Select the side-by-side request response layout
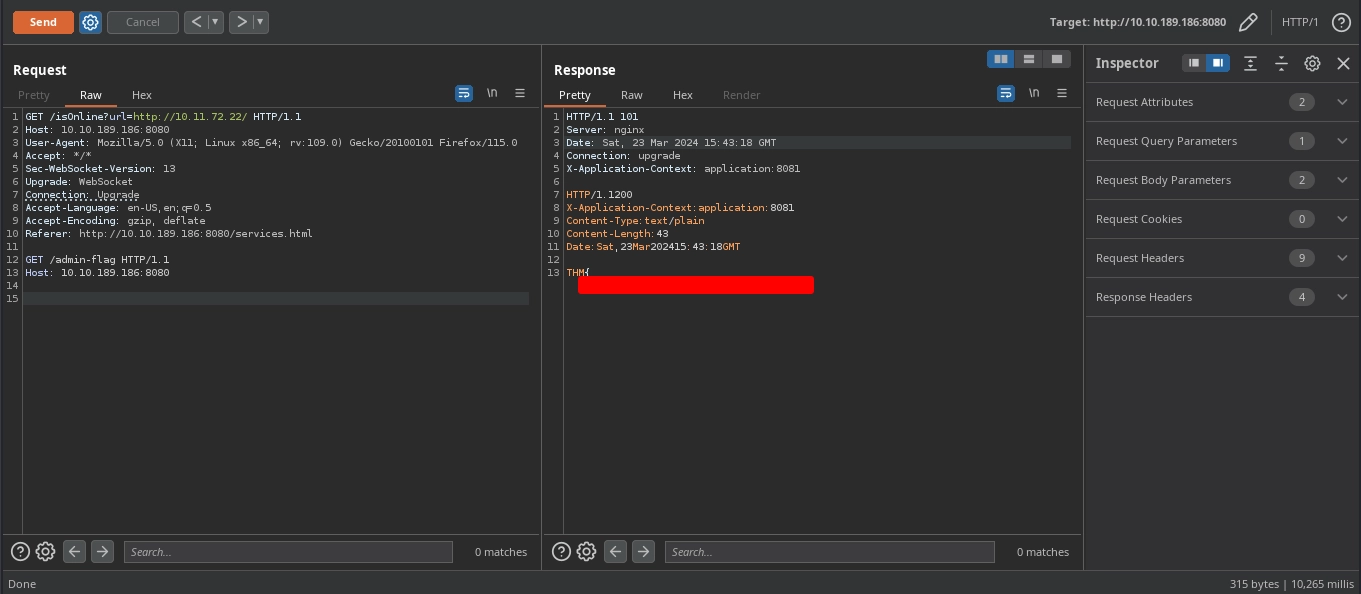This screenshot has width=1361, height=594. (1001, 59)
